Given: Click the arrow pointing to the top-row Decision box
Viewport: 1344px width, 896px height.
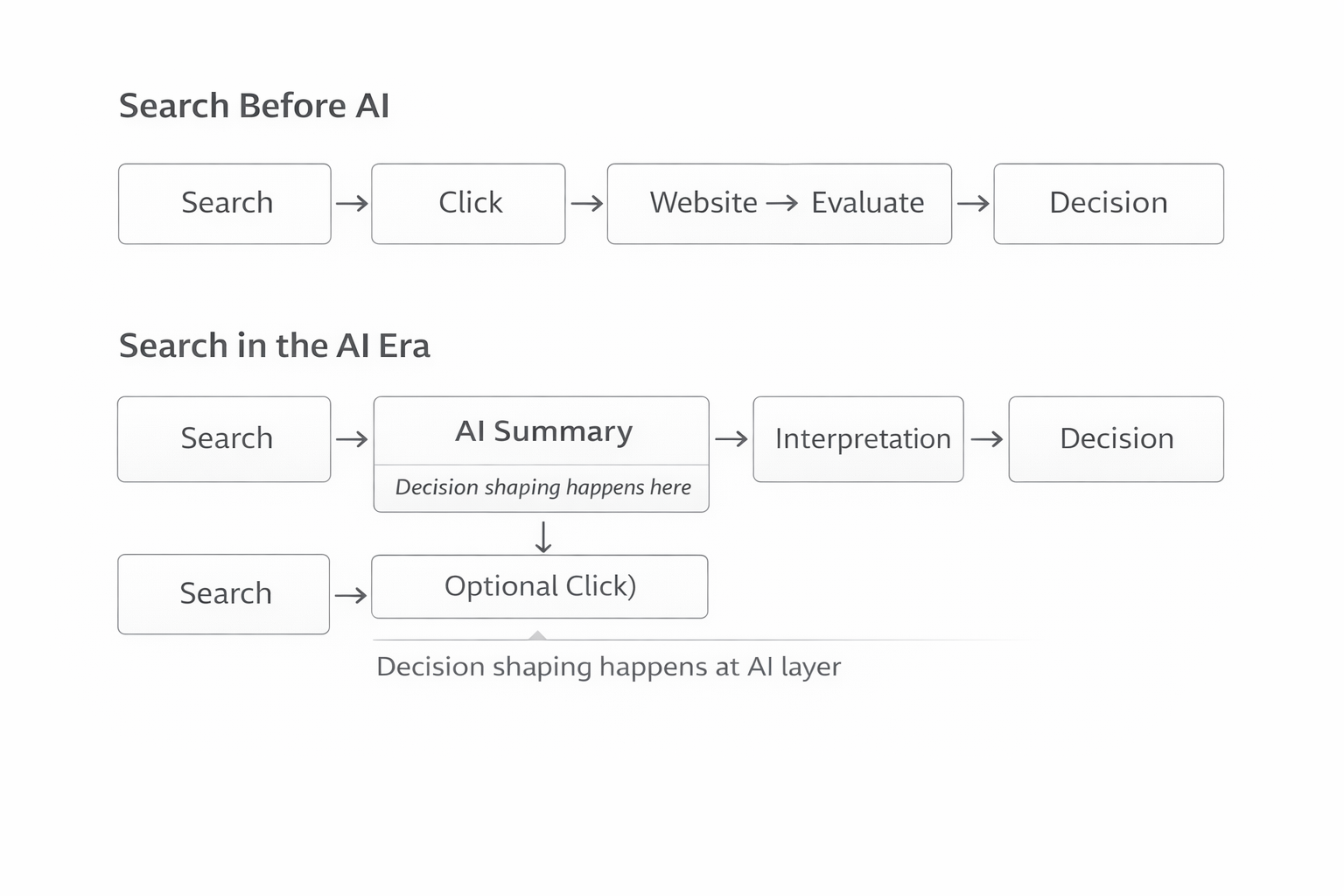Looking at the screenshot, I should 973,204.
